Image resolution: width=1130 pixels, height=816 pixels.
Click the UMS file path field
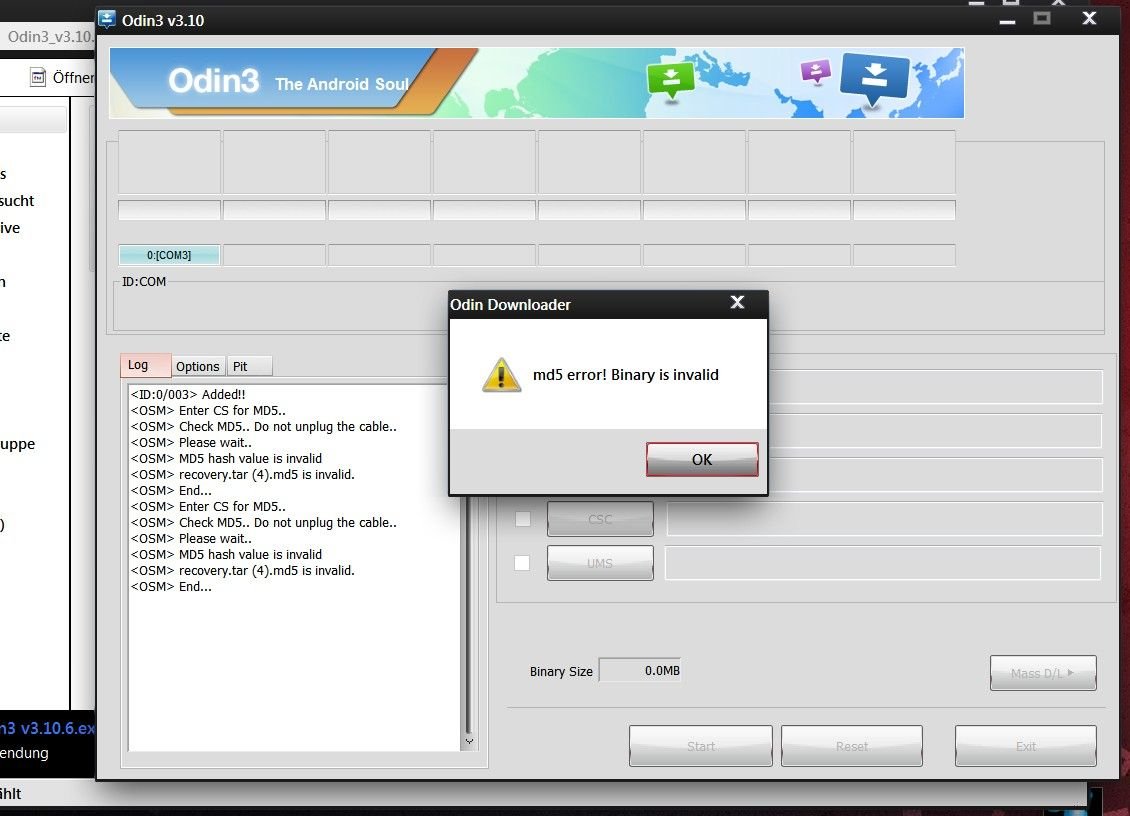click(x=883, y=563)
